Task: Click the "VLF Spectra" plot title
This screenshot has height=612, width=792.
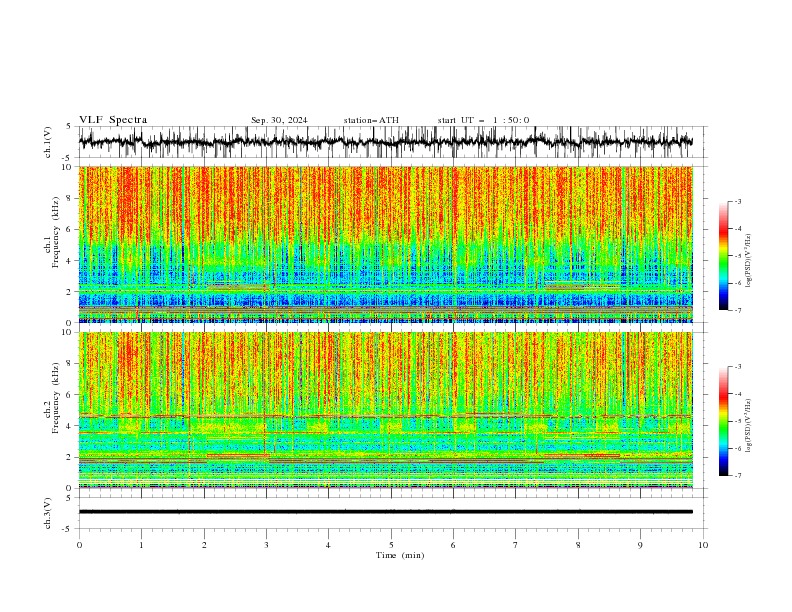Action: [113, 120]
